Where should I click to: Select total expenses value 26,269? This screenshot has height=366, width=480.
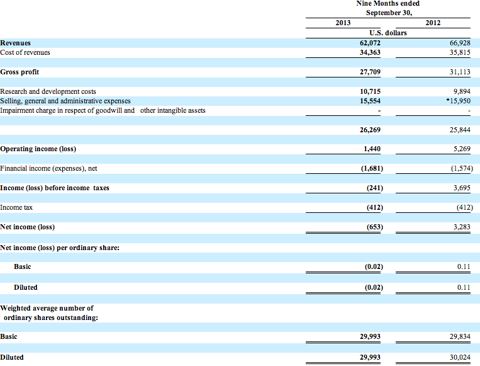[x=370, y=130]
